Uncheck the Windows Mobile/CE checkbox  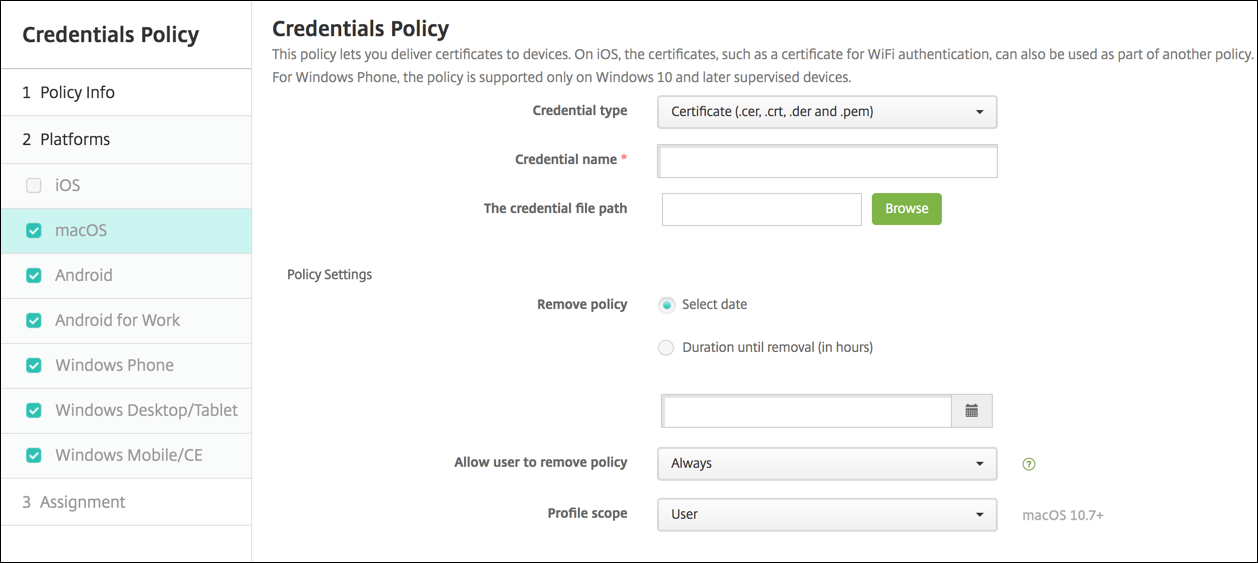click(34, 455)
